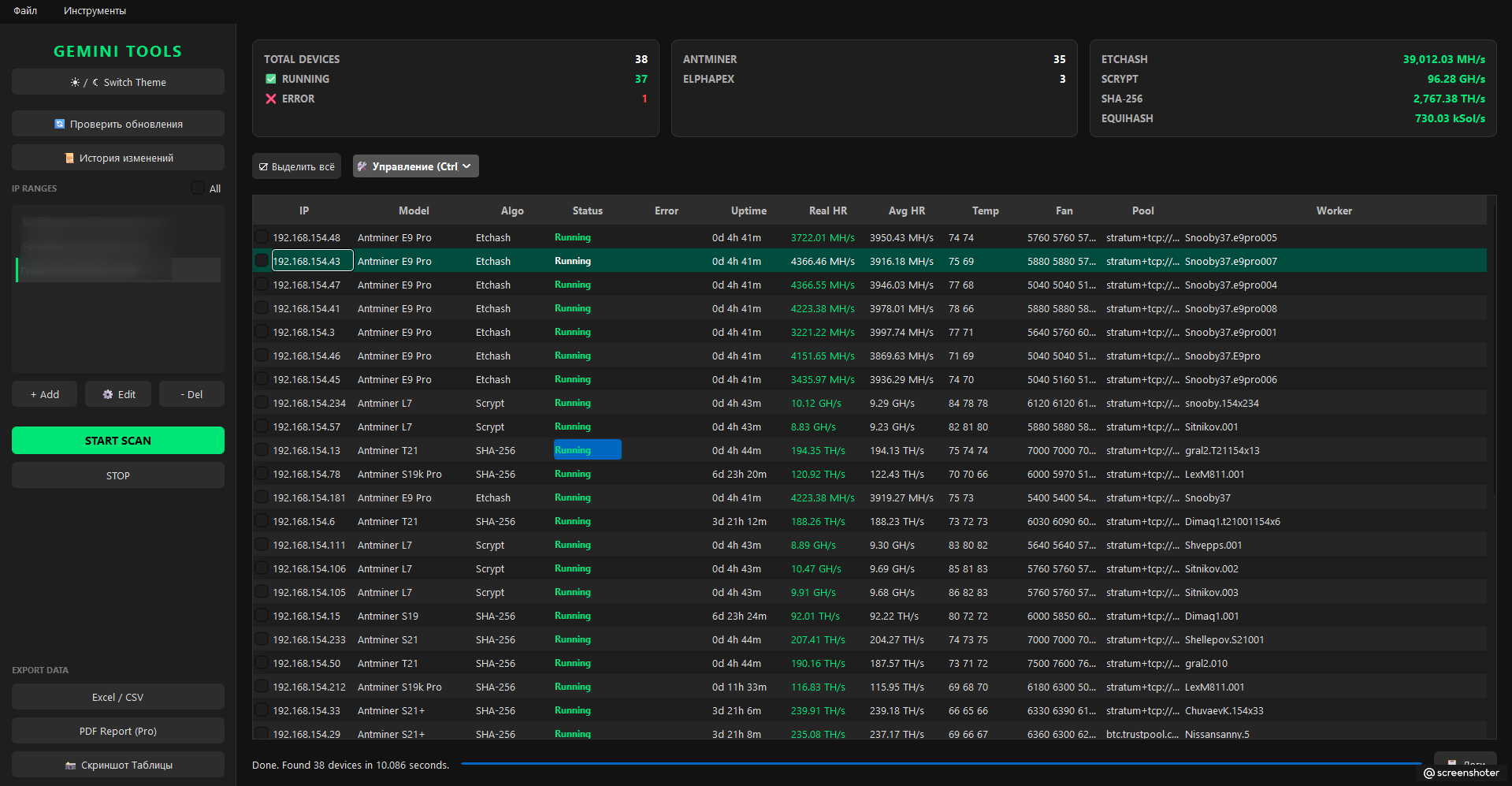
Task: Expand the Управление dropdown arrow
Action: point(466,166)
